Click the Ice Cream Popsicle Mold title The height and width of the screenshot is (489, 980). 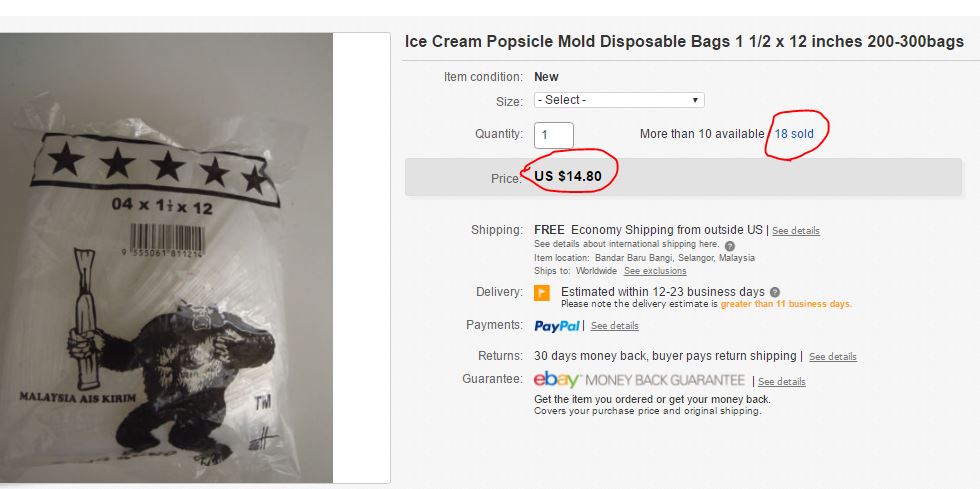(x=684, y=42)
